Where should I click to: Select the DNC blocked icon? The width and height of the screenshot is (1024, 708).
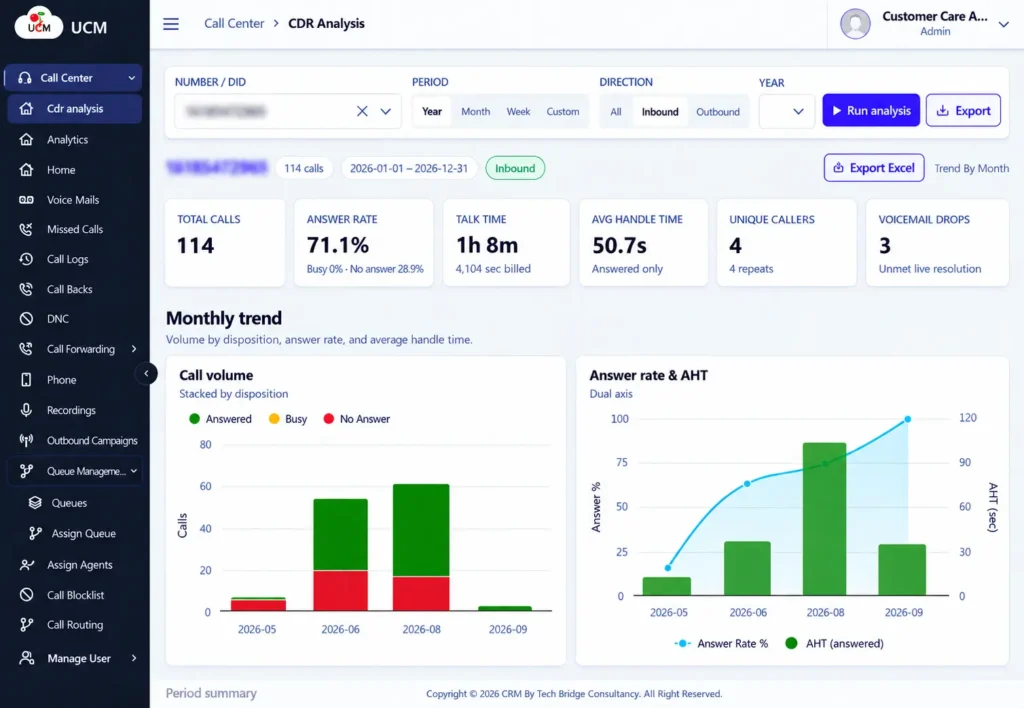point(26,319)
